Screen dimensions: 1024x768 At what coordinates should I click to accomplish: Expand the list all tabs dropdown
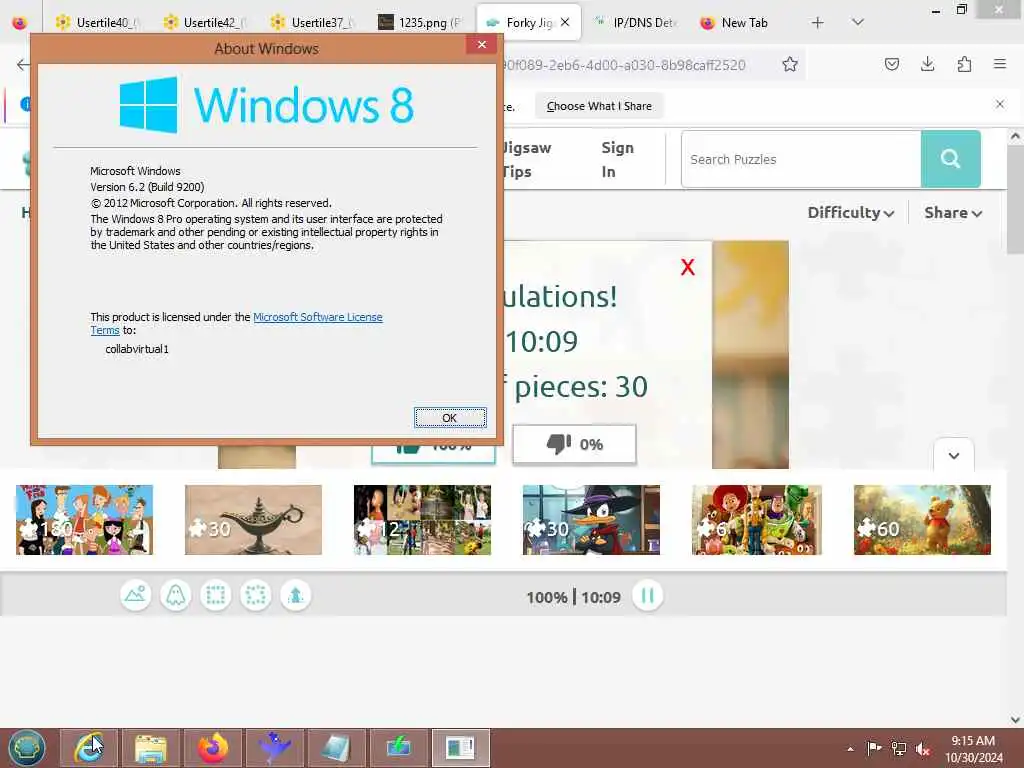click(858, 22)
